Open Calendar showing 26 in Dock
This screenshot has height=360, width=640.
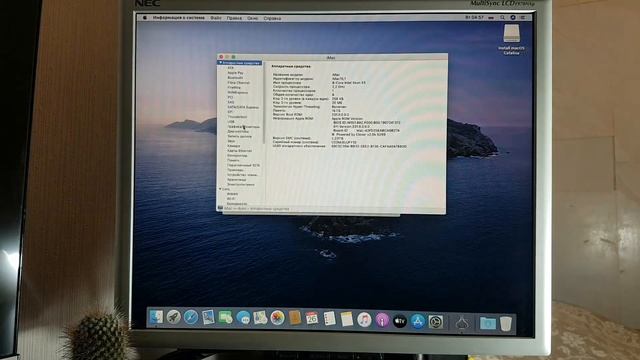[x=312, y=319]
